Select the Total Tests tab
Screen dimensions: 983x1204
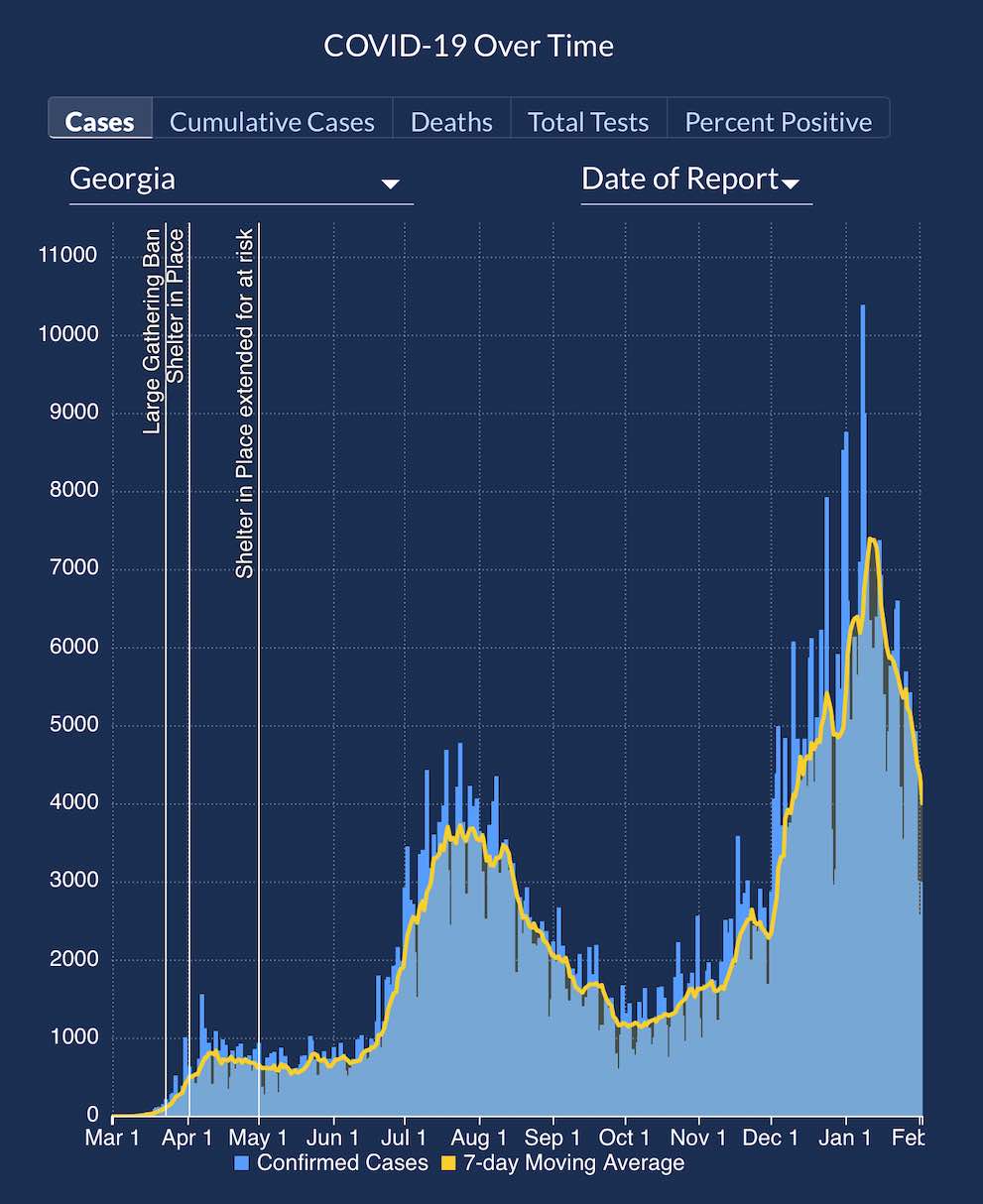pyautogui.click(x=587, y=121)
